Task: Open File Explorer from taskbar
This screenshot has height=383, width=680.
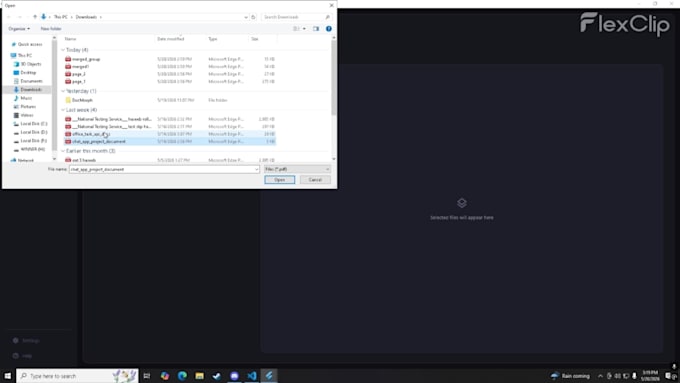Action: click(x=199, y=376)
